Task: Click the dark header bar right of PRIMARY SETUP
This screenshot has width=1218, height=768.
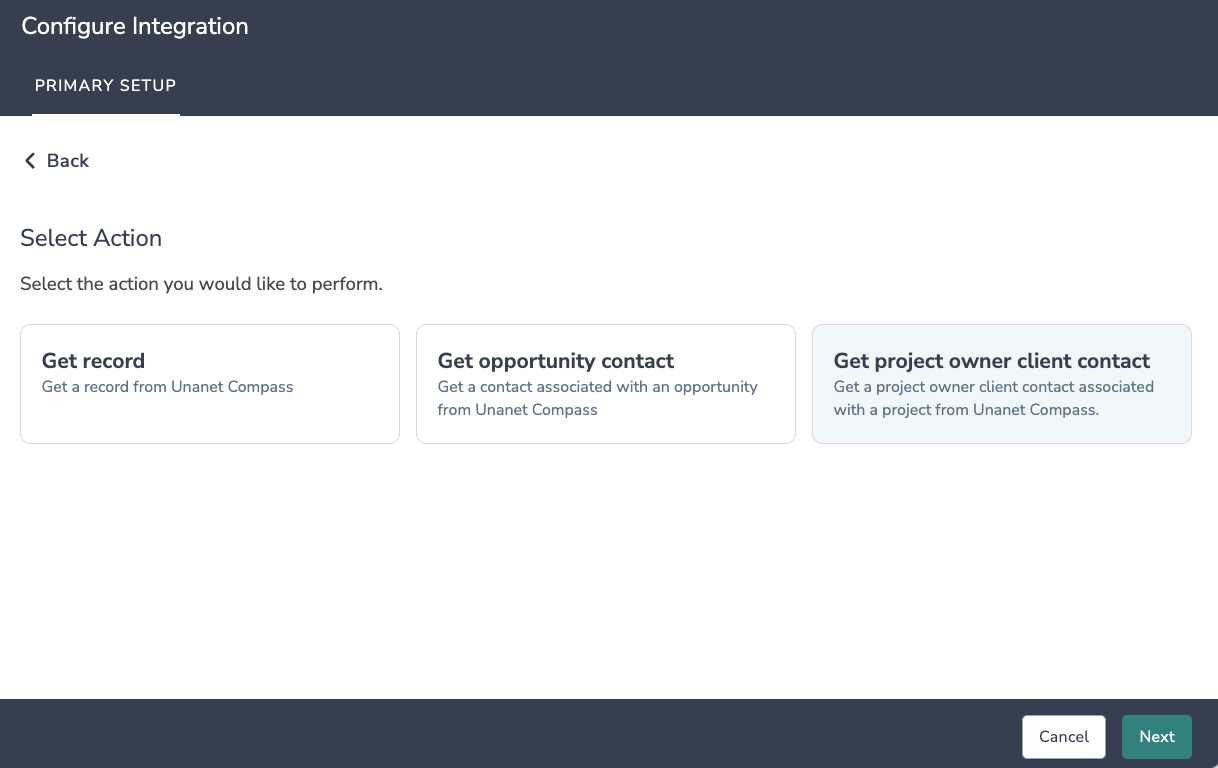Action: 700,86
